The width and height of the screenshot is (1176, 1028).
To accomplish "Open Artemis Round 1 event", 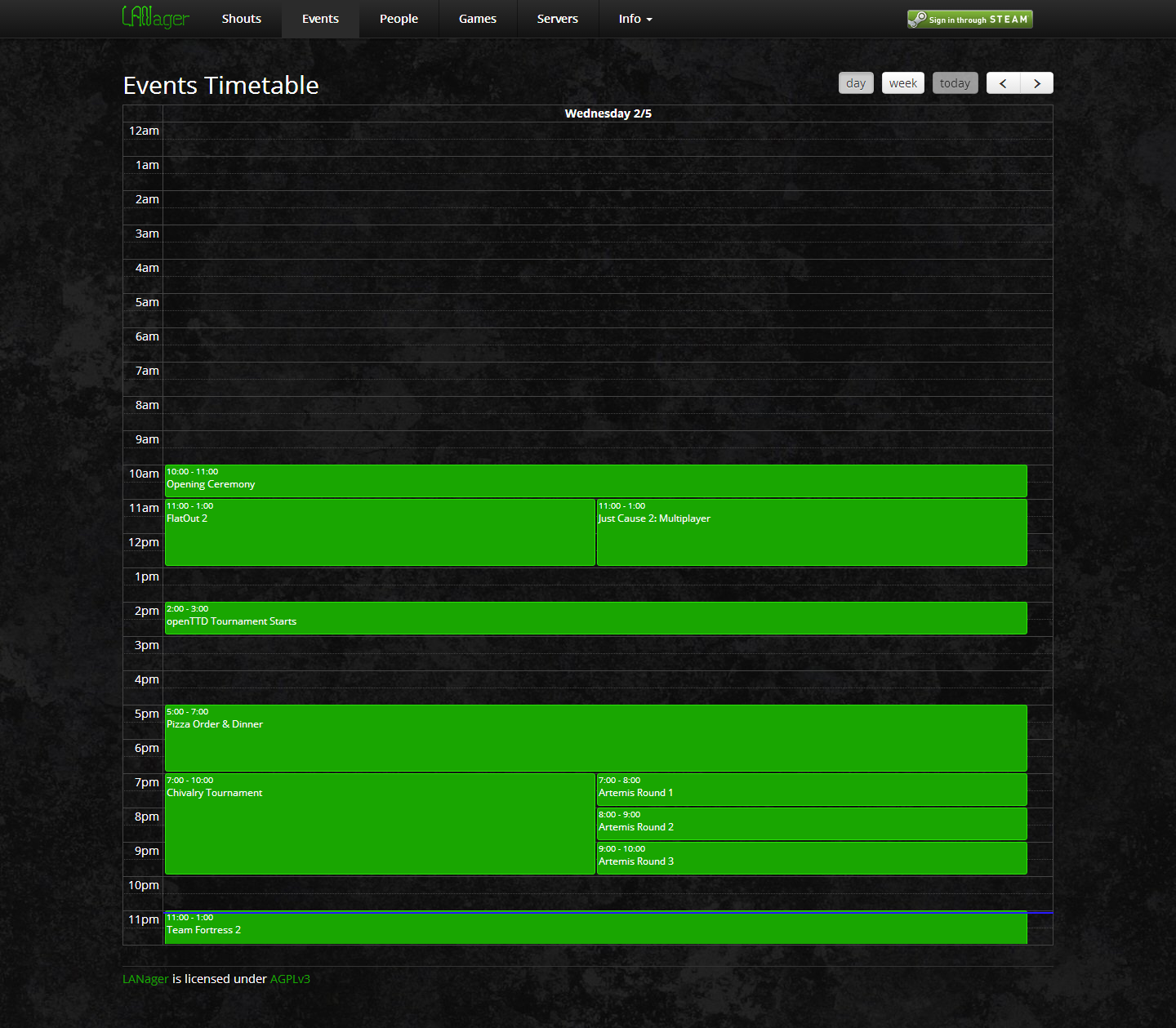I will pyautogui.click(x=812, y=790).
